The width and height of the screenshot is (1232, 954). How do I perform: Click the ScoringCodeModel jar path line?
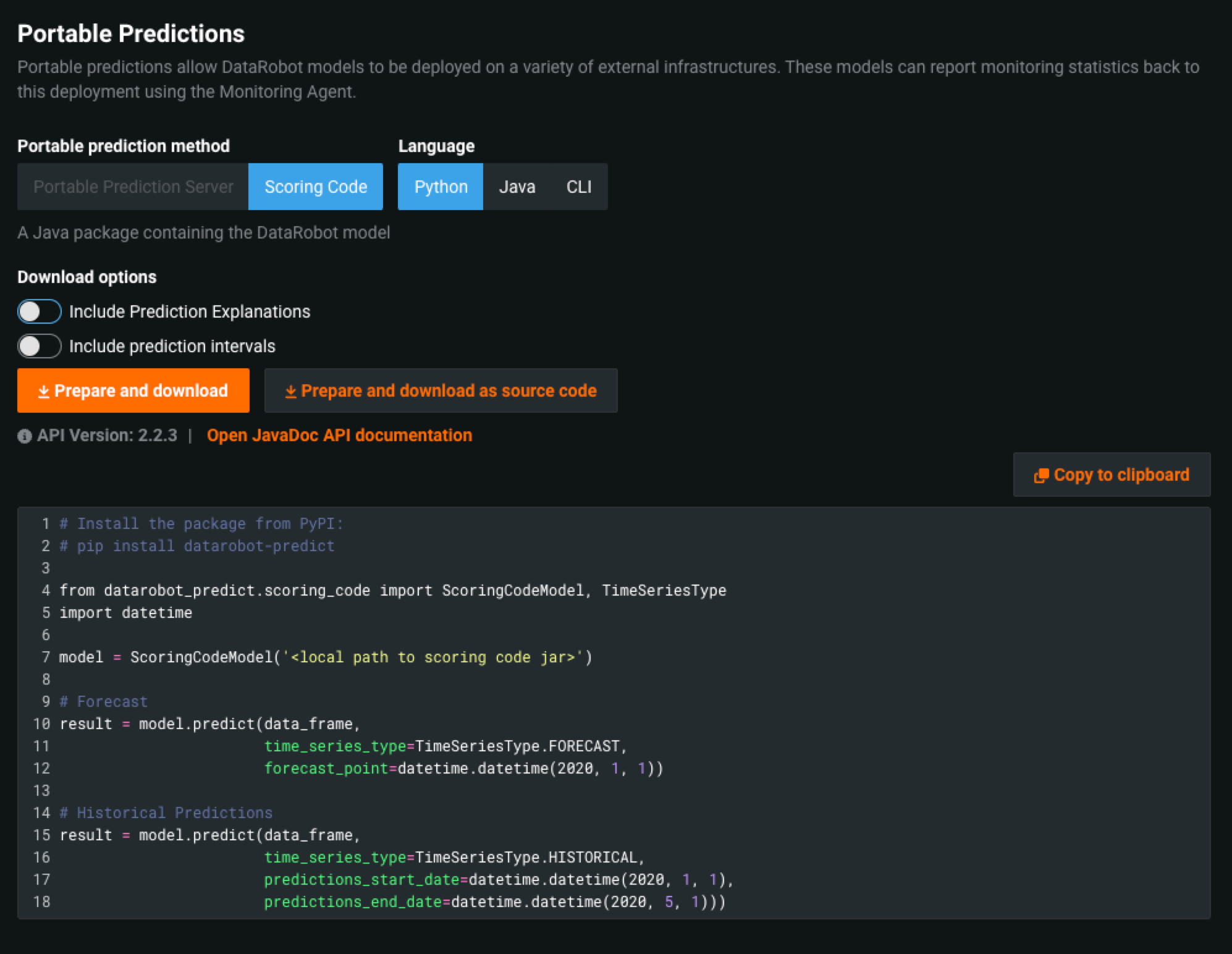click(x=325, y=657)
